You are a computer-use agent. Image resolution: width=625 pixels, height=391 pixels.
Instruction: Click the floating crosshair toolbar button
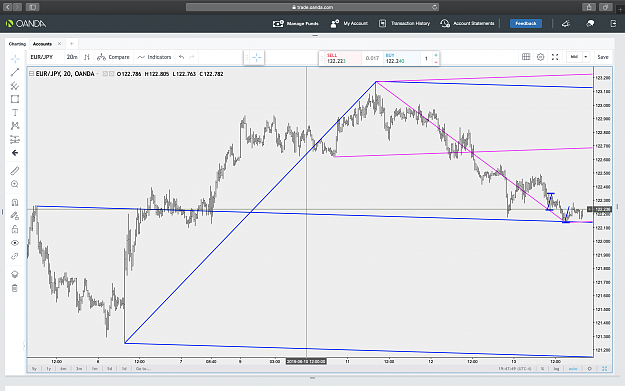(x=257, y=58)
